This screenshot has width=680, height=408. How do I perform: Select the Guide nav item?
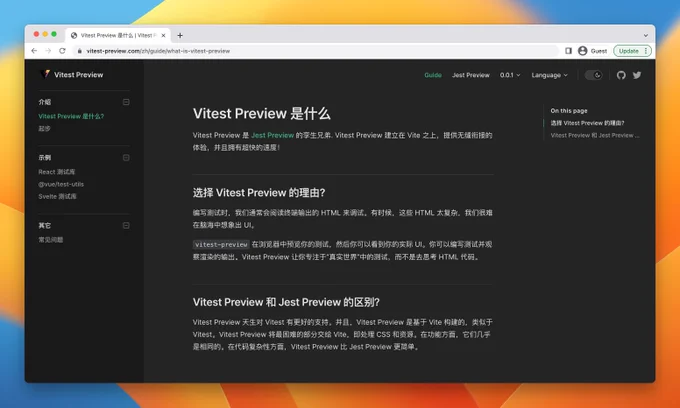coord(433,75)
